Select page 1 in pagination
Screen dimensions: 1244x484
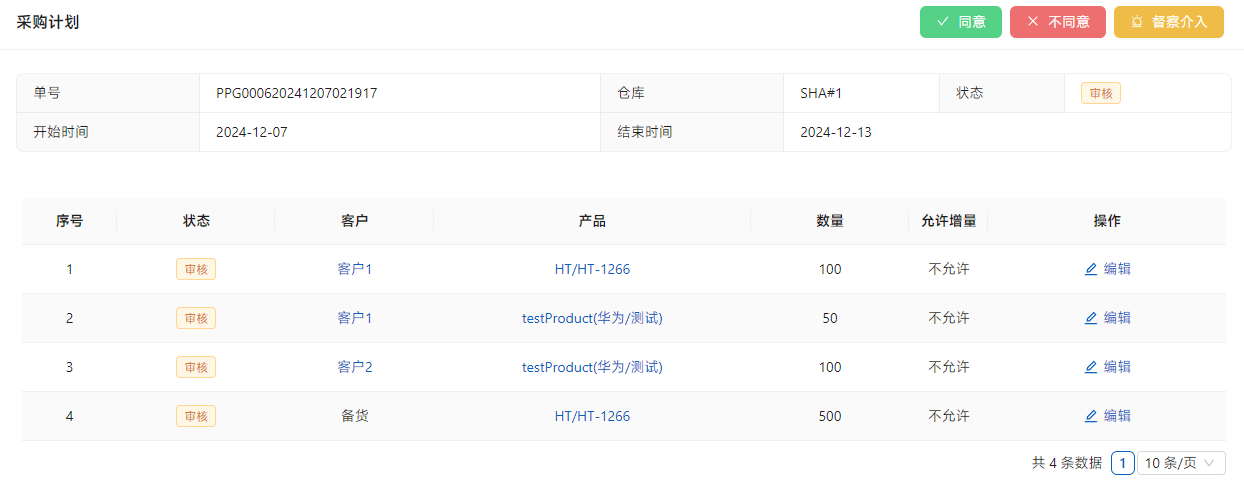(1123, 463)
